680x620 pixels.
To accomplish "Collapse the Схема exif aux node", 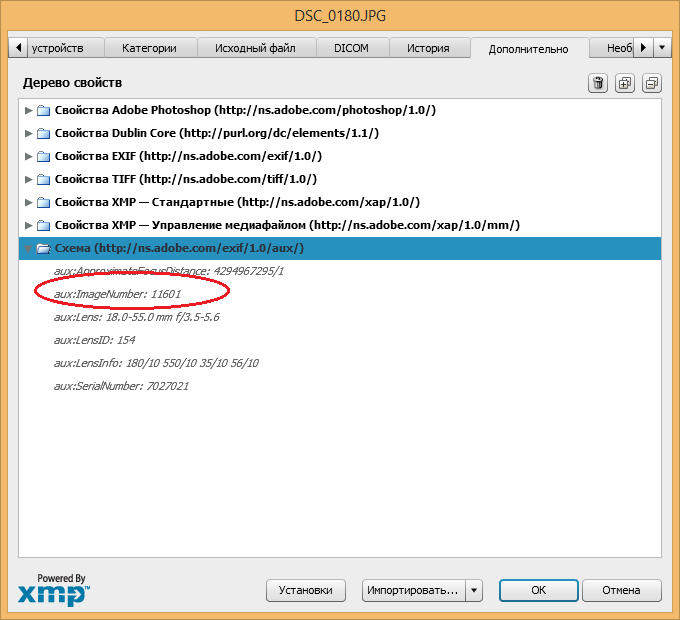I will click(28, 249).
